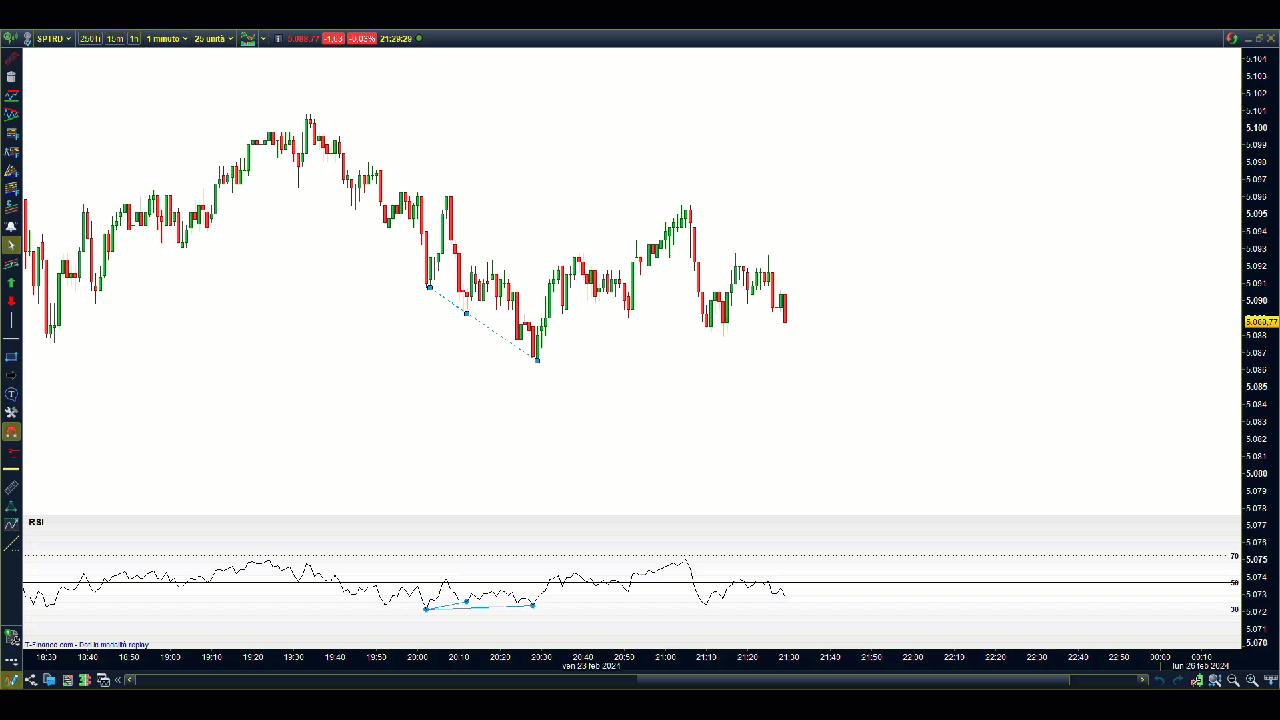Click the green up arrow tool
The width and height of the screenshot is (1280, 720).
tap(11, 283)
